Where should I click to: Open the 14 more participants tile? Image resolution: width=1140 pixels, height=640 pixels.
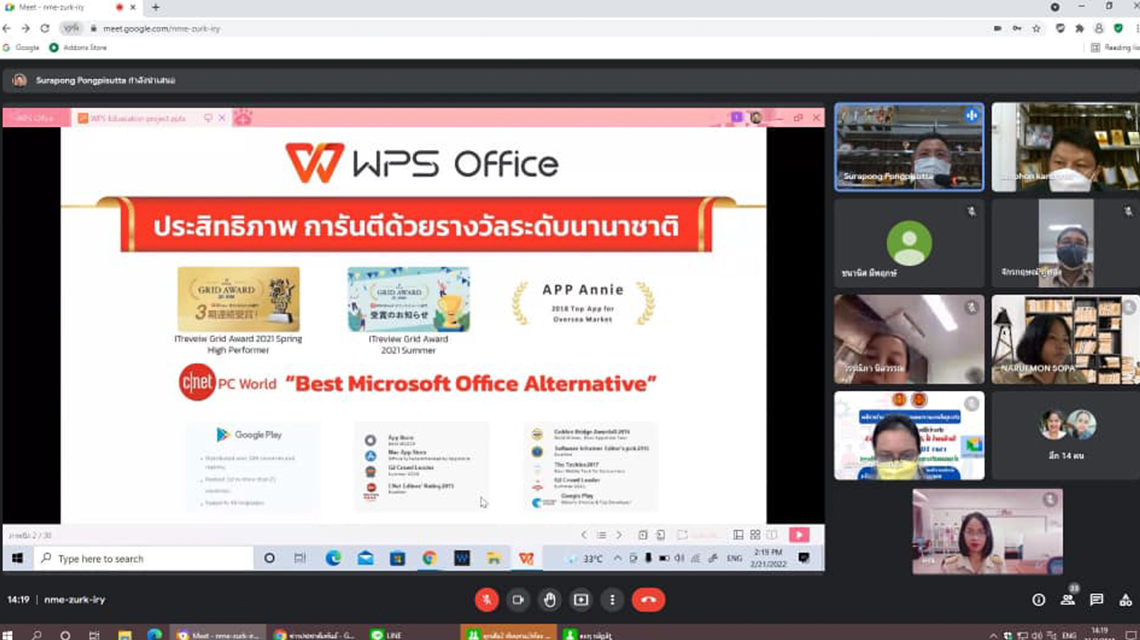point(1065,435)
